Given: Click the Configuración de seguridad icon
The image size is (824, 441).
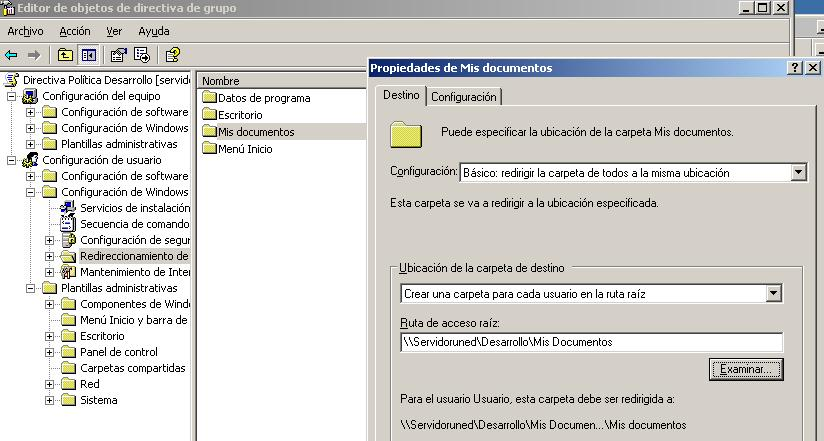Looking at the screenshot, I should point(68,240).
